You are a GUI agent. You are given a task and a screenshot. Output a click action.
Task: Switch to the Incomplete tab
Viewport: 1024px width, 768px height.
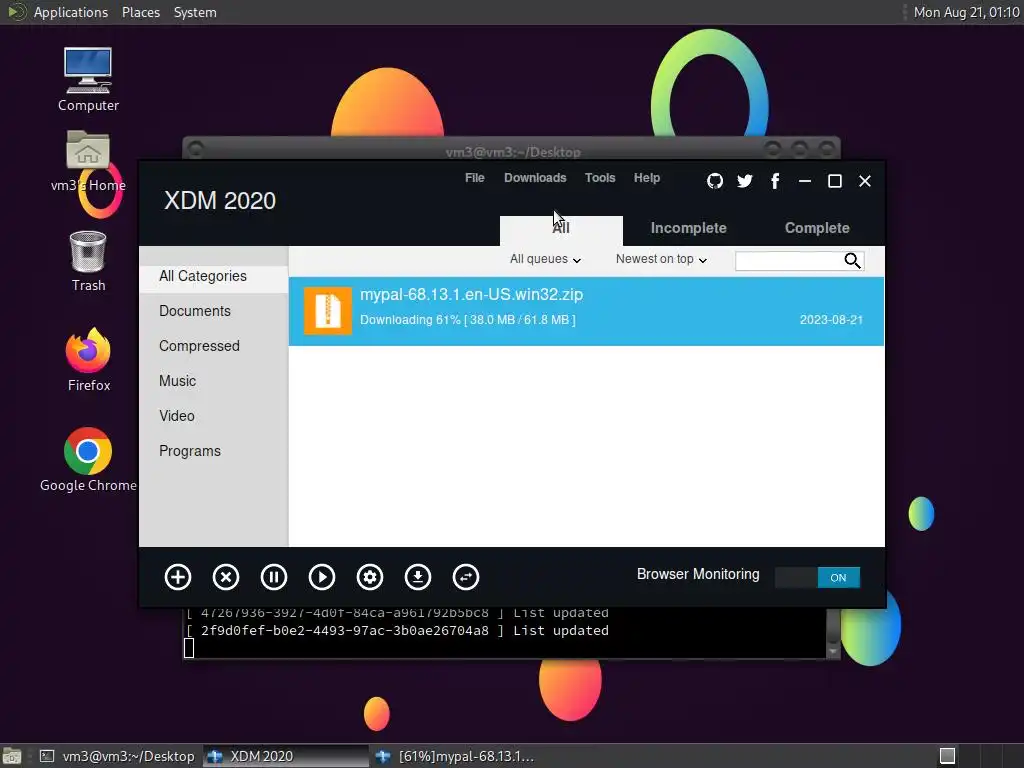click(x=688, y=228)
